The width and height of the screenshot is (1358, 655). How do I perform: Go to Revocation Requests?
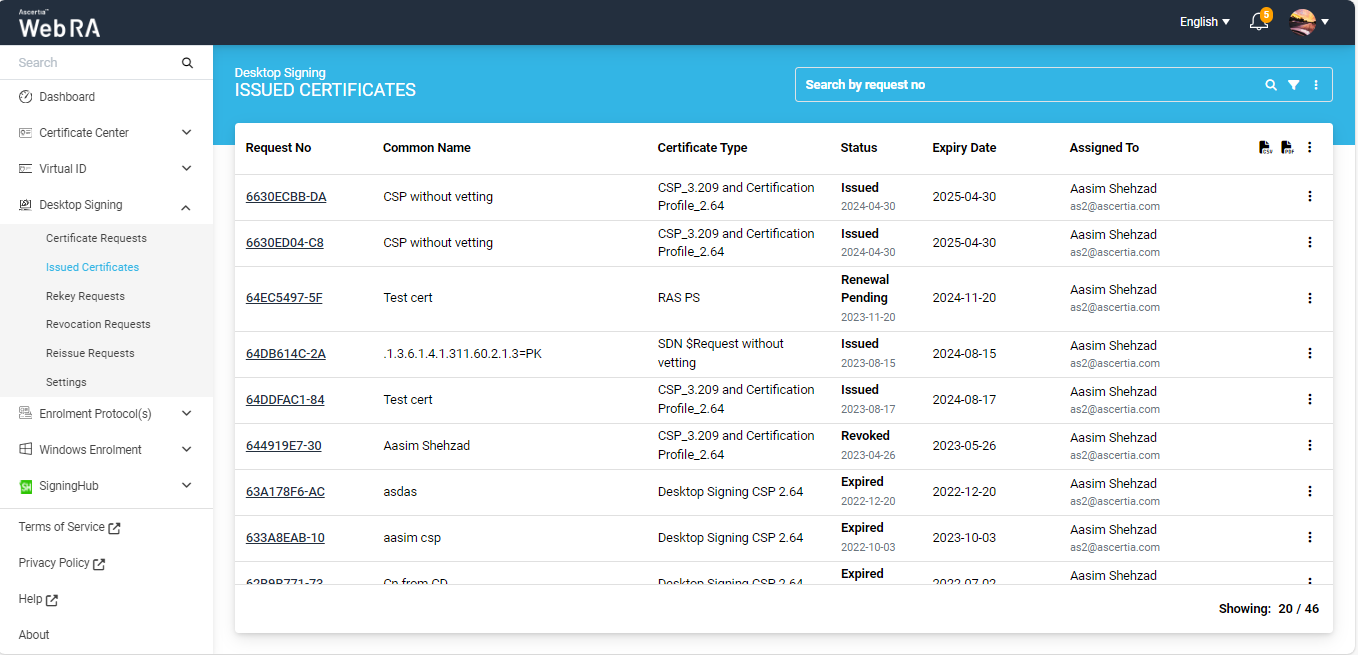click(98, 324)
